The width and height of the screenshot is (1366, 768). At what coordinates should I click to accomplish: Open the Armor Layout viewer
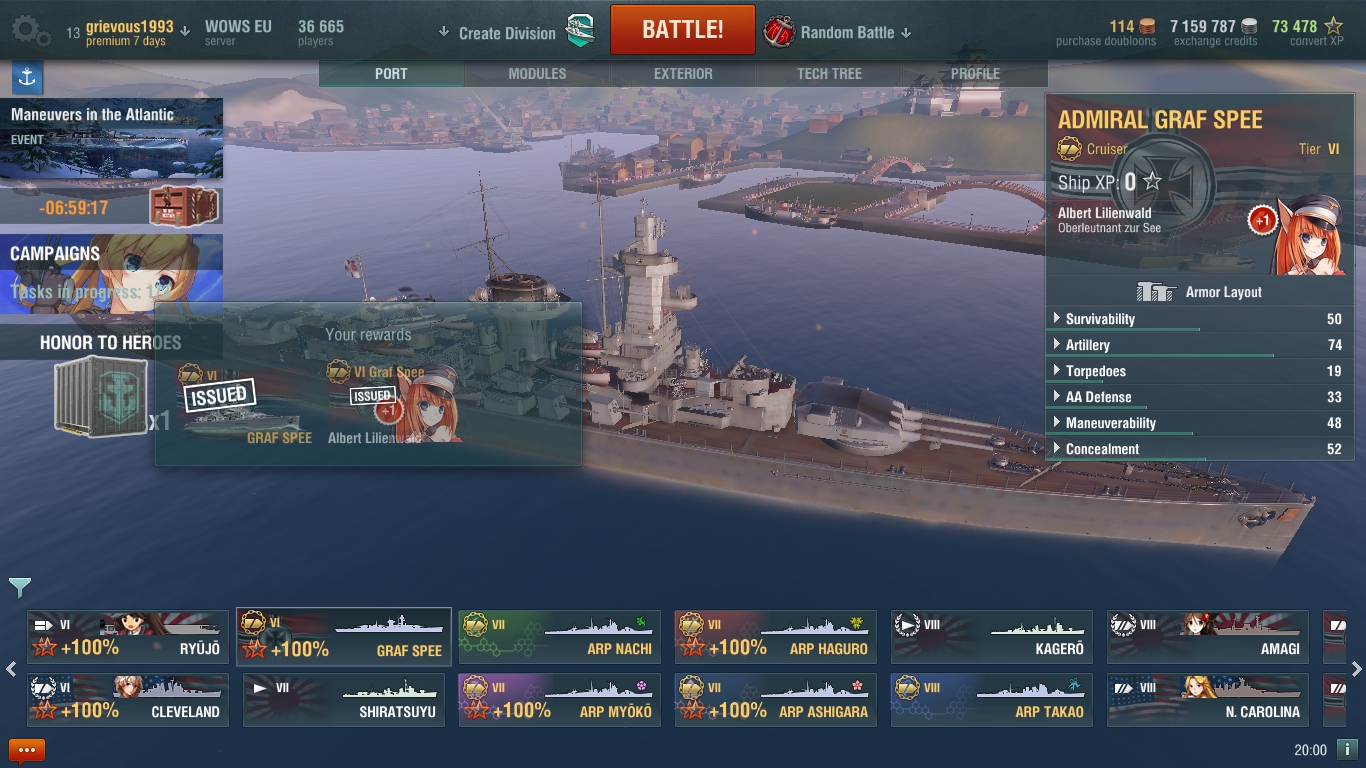[x=1199, y=292]
